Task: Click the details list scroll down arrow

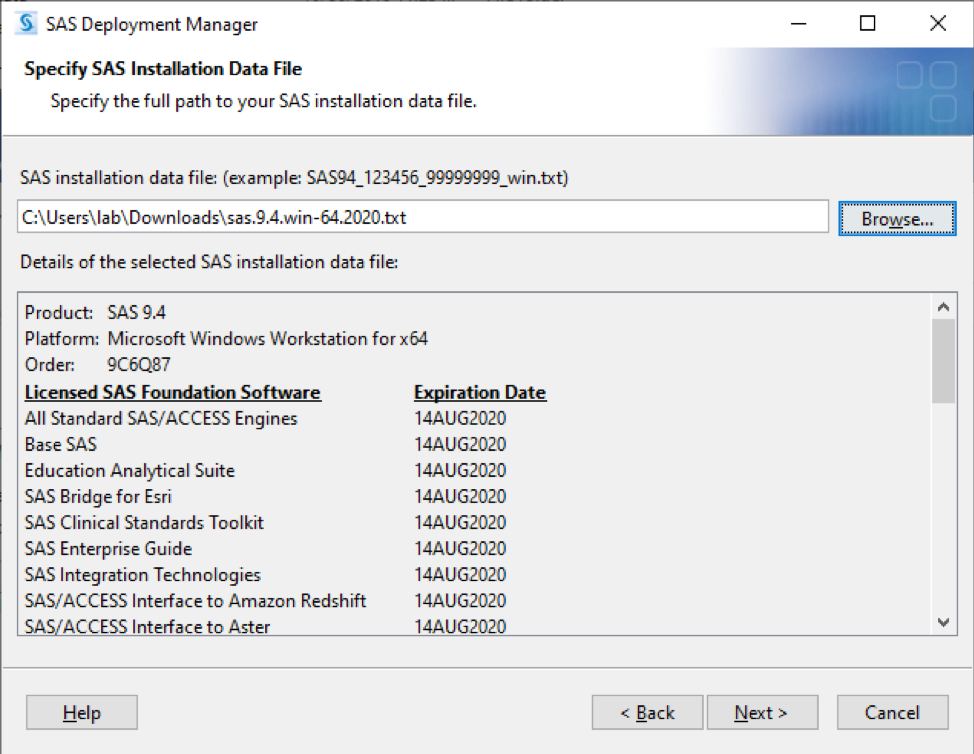Action: tap(943, 622)
